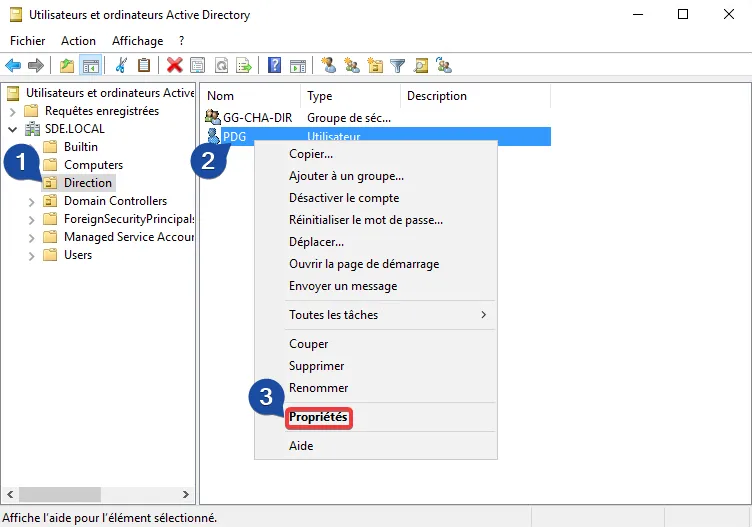Click the scissors Cut toolbar icon
Viewport: 752px width, 527px height.
[x=121, y=66]
